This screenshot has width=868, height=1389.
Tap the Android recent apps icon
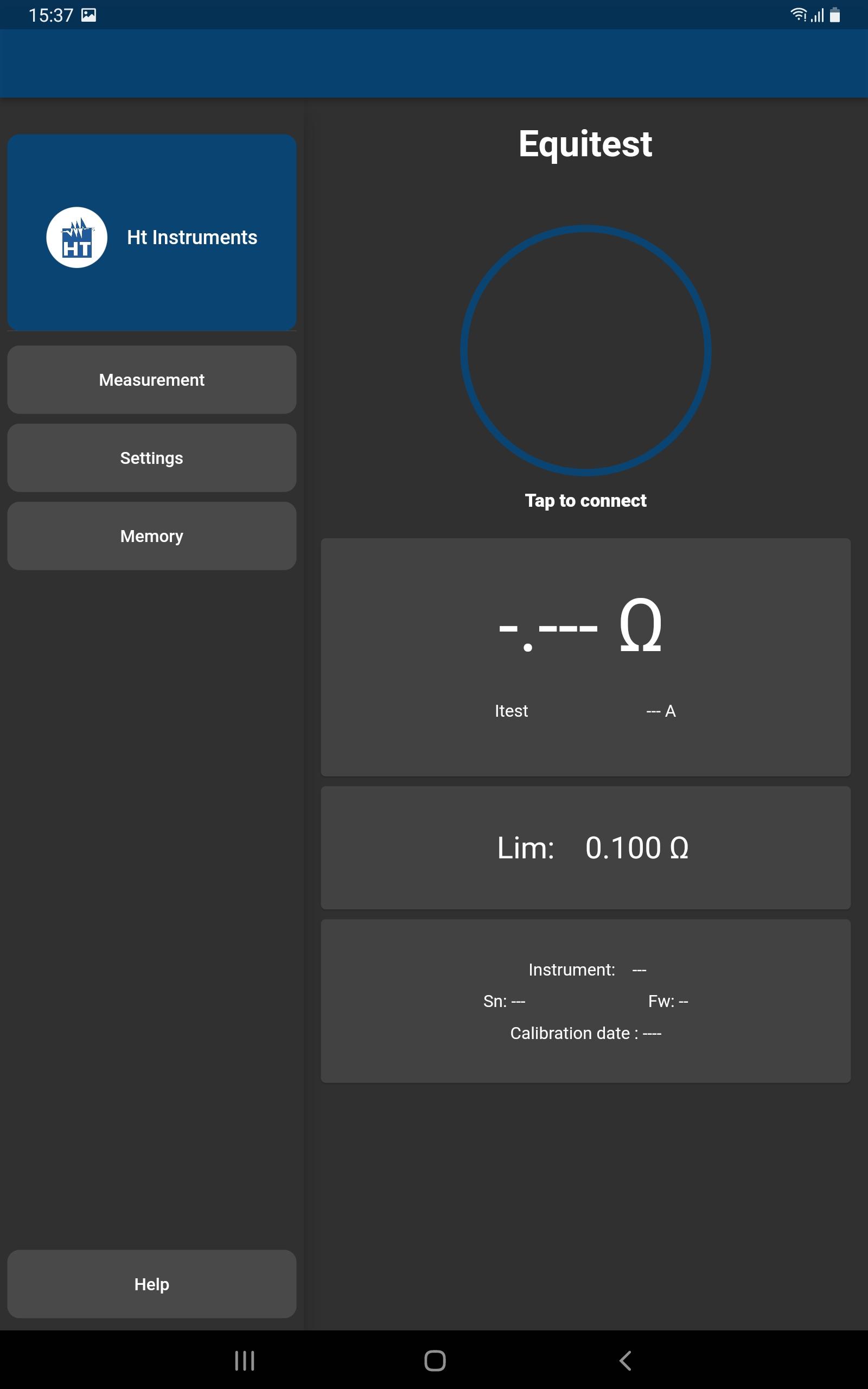(x=245, y=1360)
